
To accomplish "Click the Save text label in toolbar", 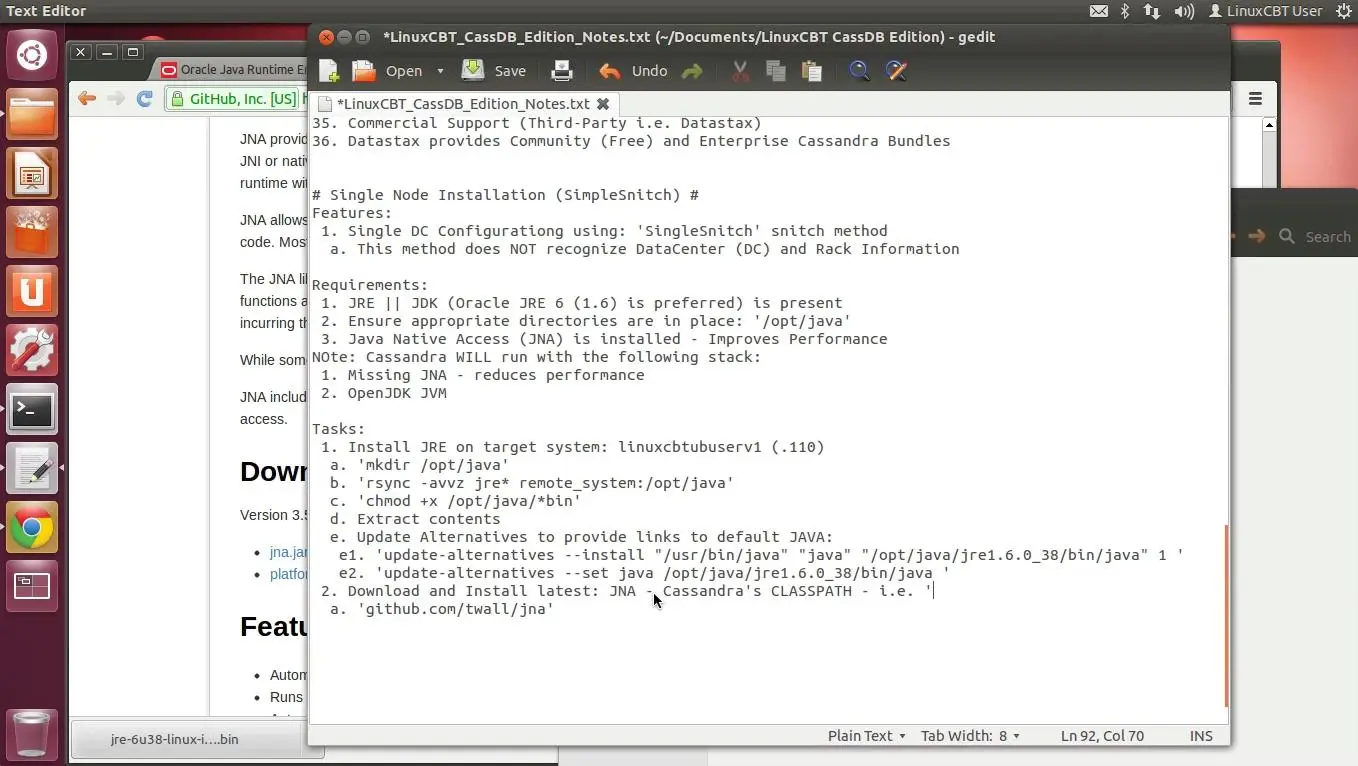I will [510, 71].
